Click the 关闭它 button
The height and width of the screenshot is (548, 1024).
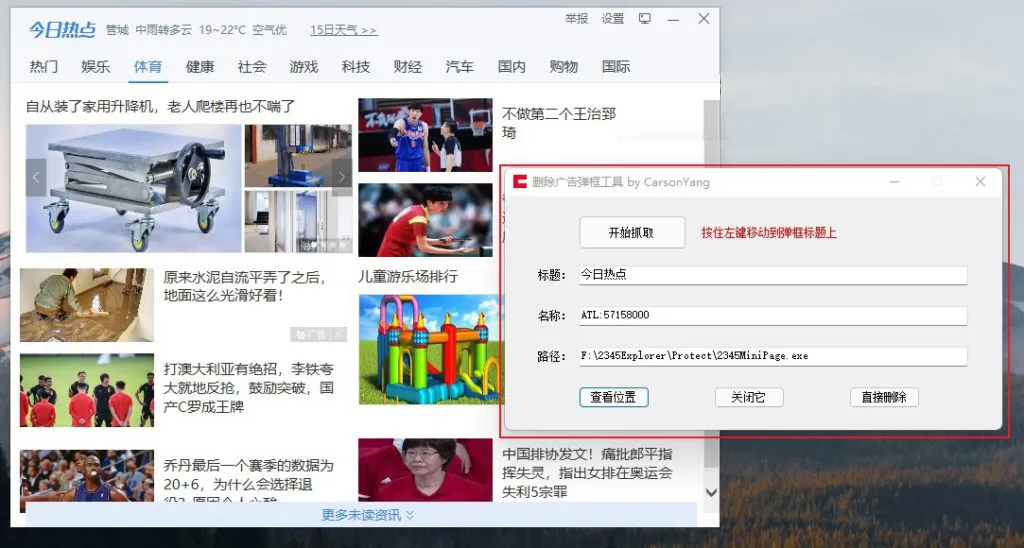click(749, 397)
